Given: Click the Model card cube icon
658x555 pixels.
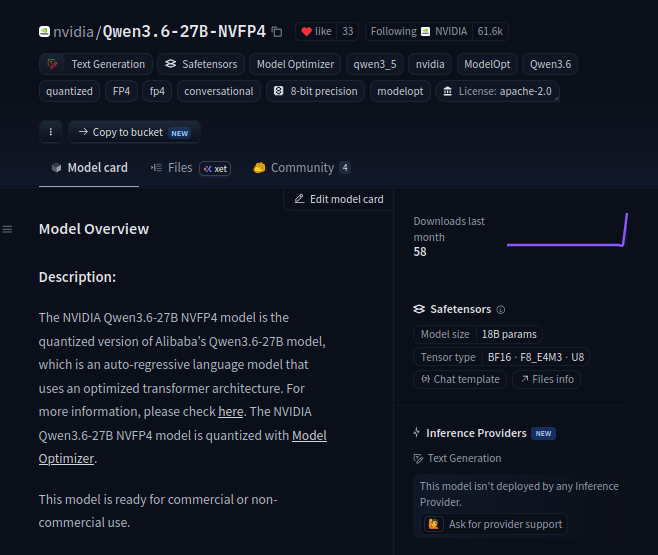Looking at the screenshot, I should coord(56,168).
